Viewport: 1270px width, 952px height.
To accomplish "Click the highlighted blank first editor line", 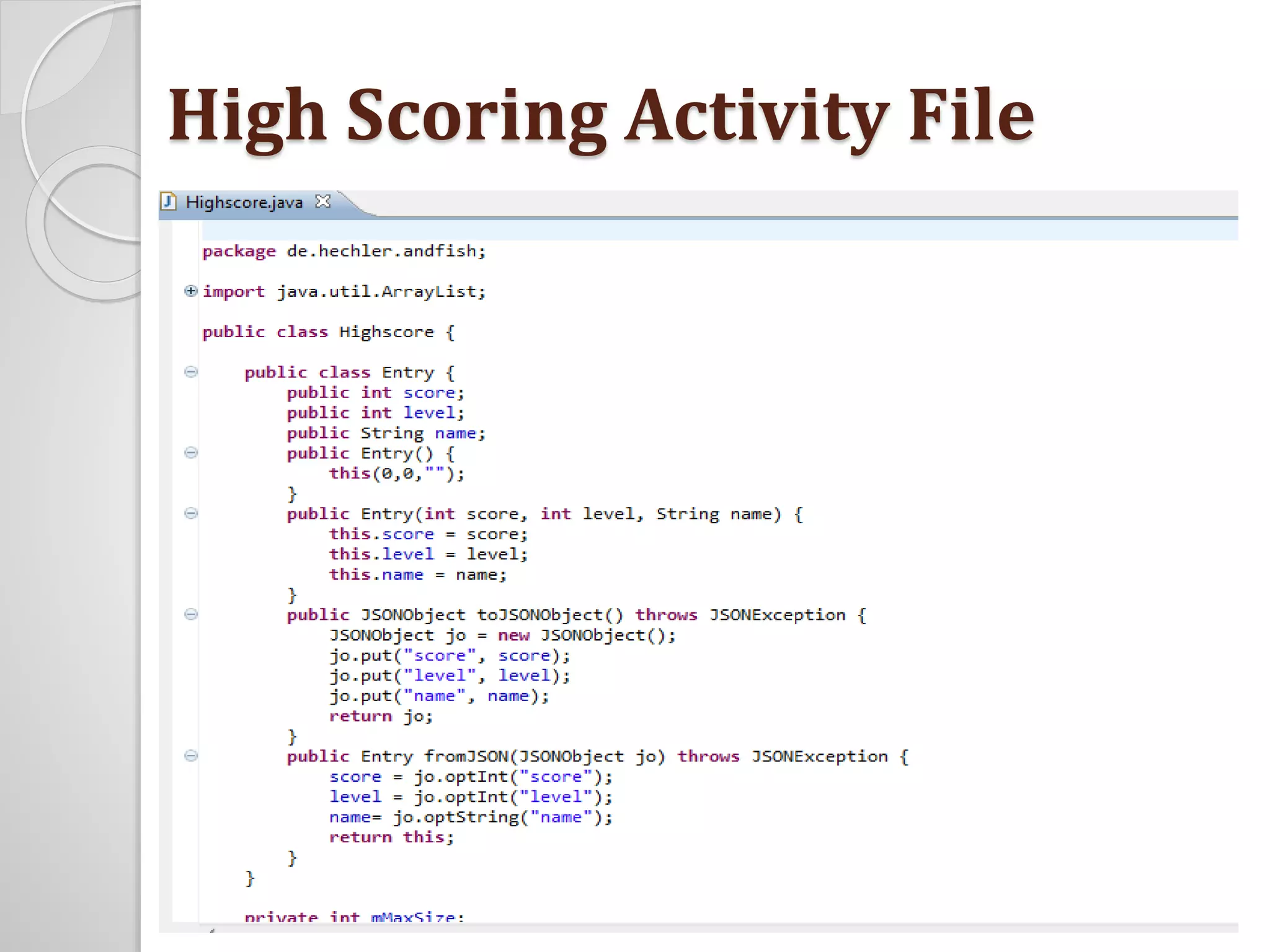I will tap(719, 231).
